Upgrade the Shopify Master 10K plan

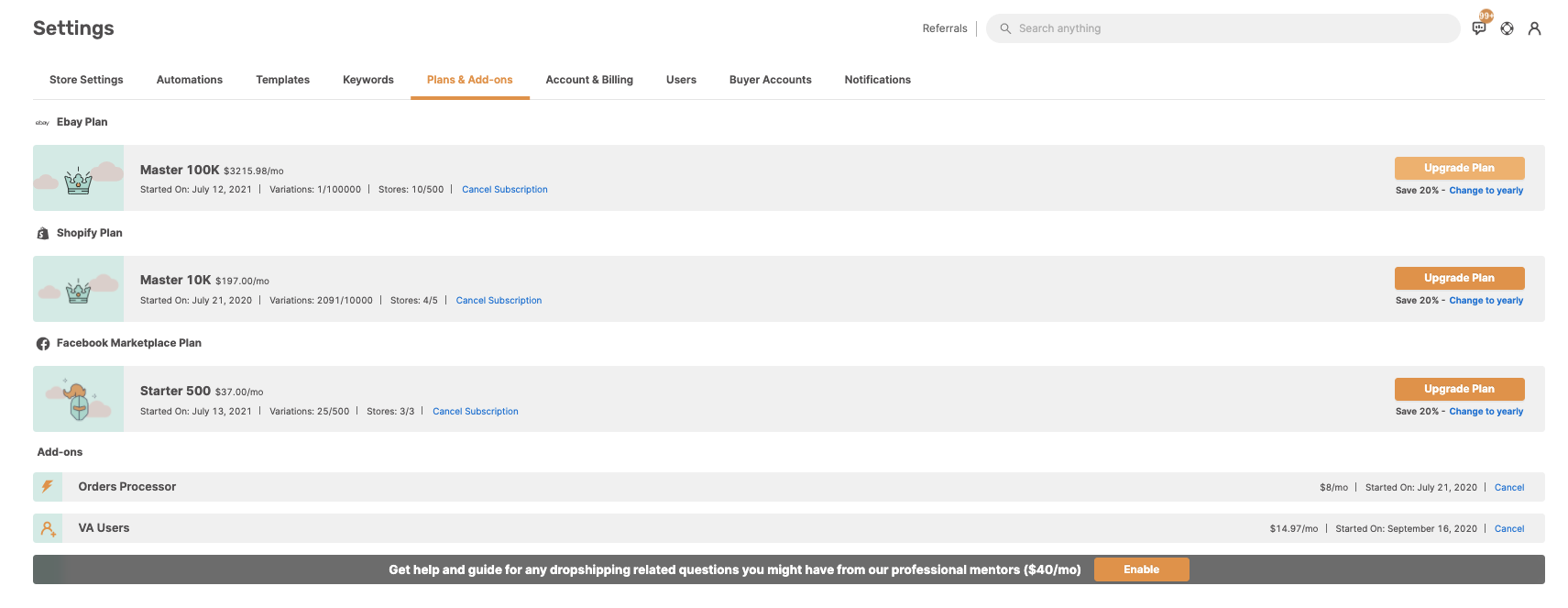(x=1460, y=278)
